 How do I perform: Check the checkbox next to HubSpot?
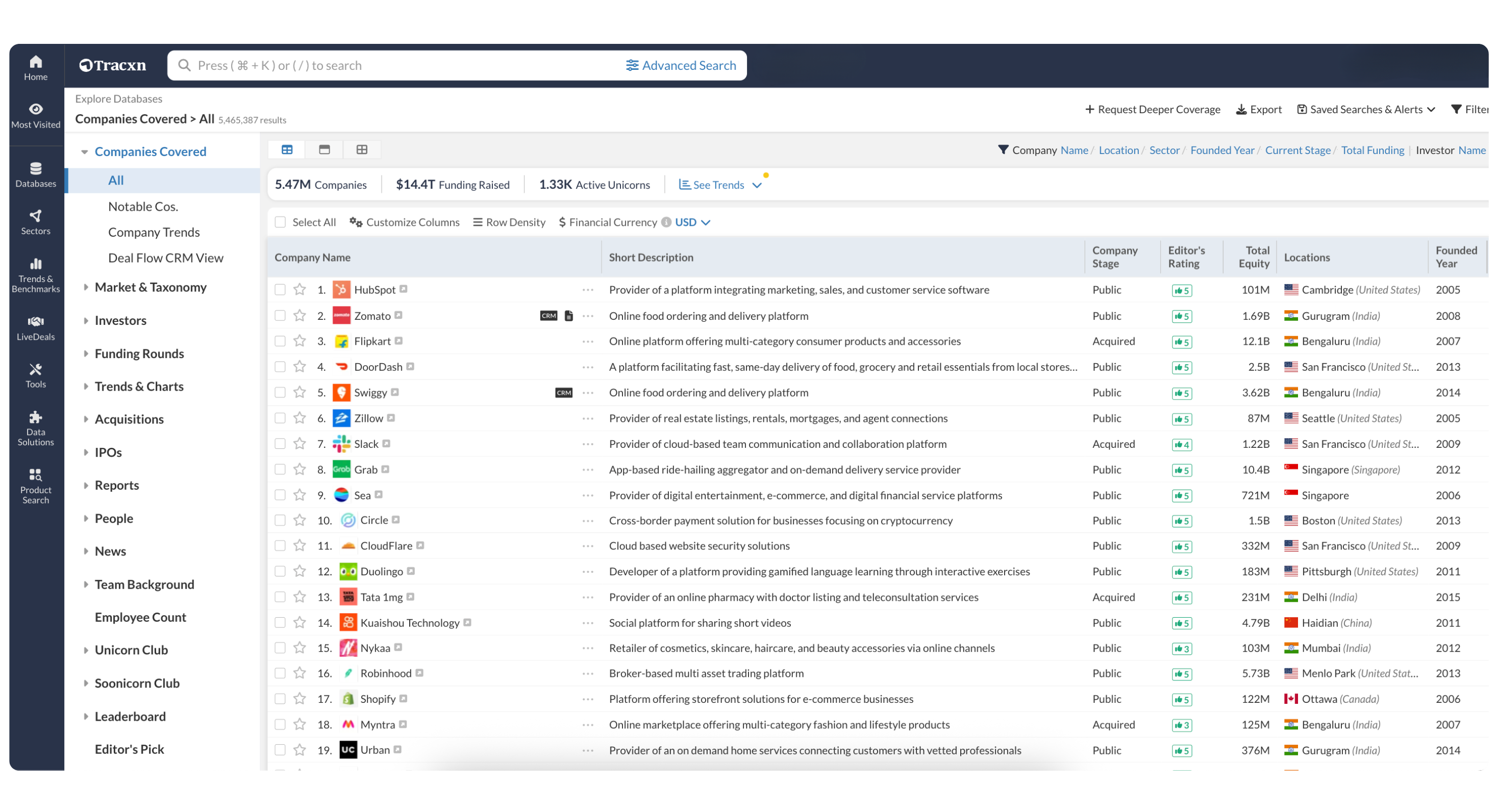281,289
